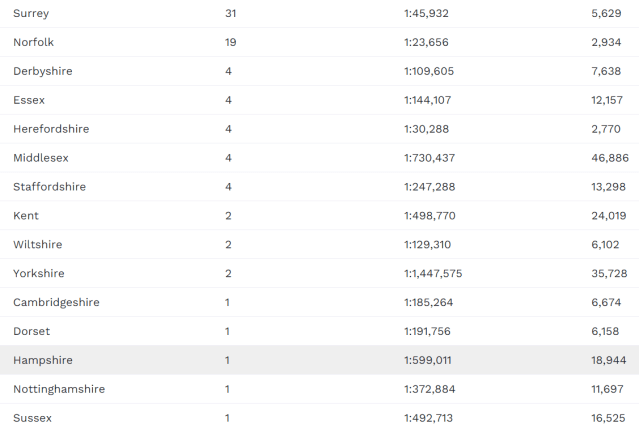The width and height of the screenshot is (639, 433).
Task: Click the Derbyshire county cell
Action: [43, 71]
